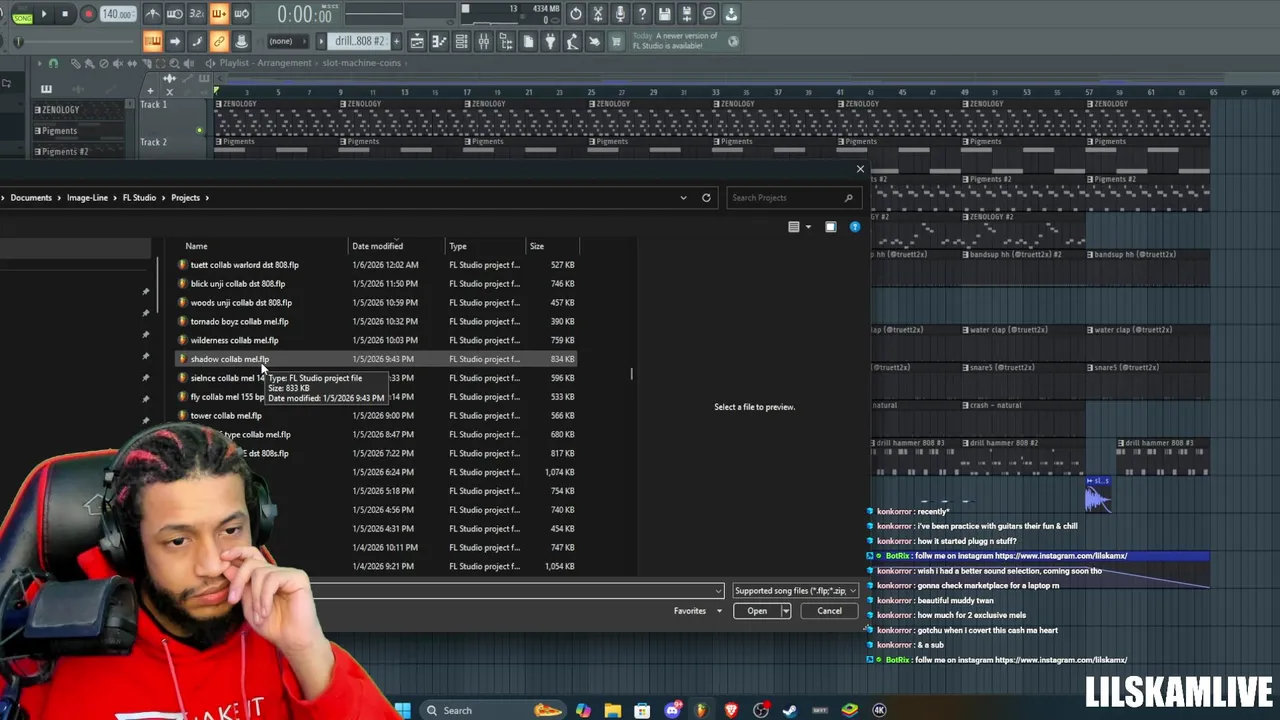Click the tempo value 140.000

pos(118,14)
